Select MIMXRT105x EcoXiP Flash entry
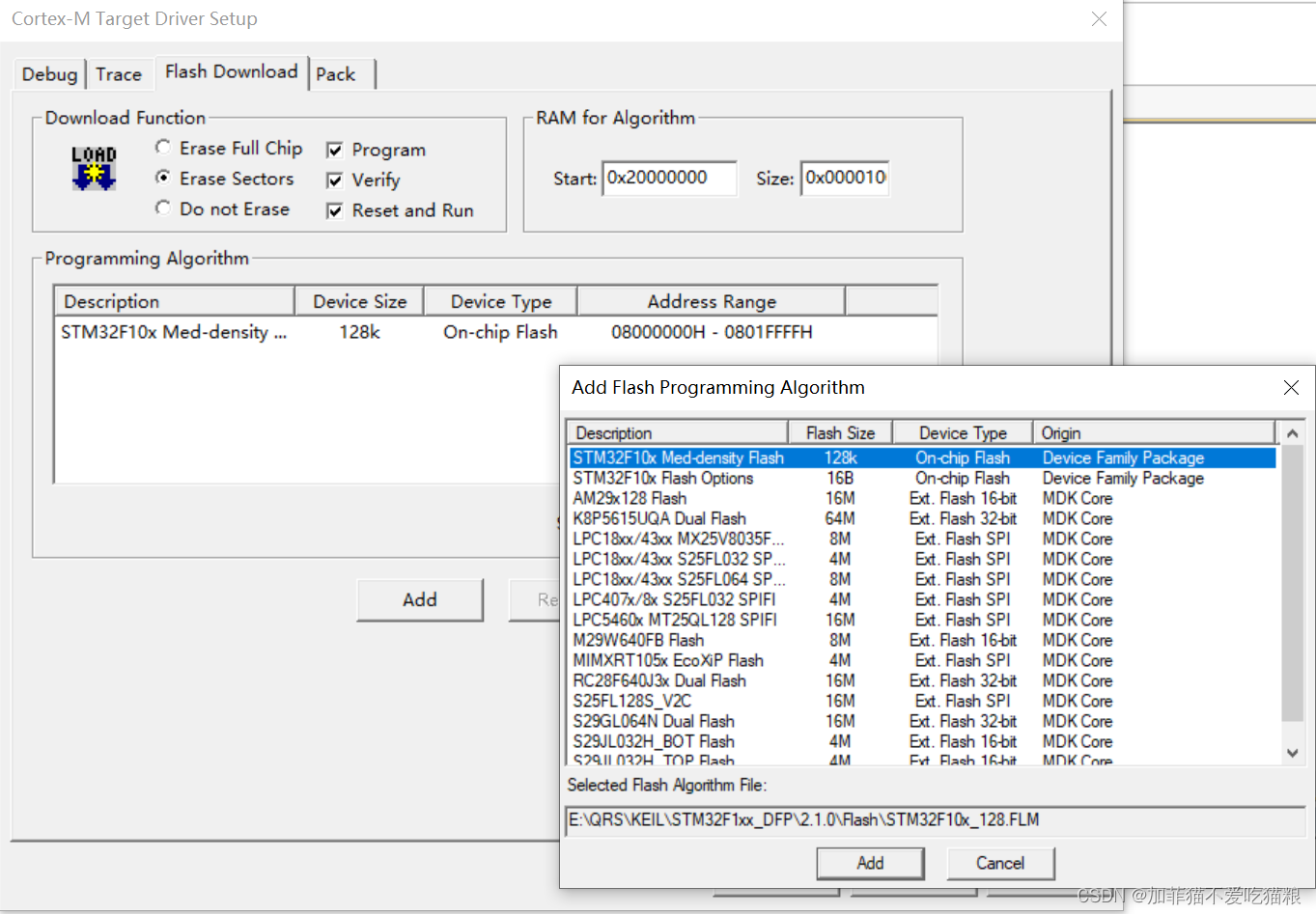1316x914 pixels. pyautogui.click(x=922, y=660)
